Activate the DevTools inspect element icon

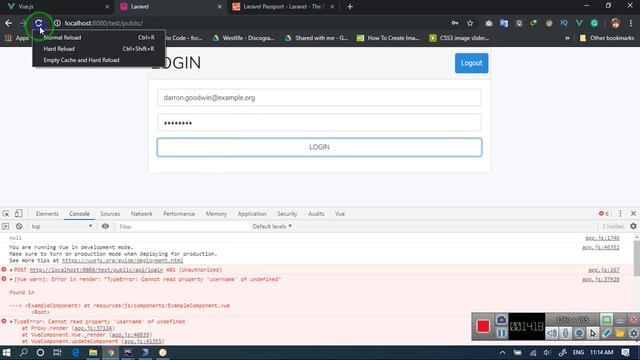[6, 213]
